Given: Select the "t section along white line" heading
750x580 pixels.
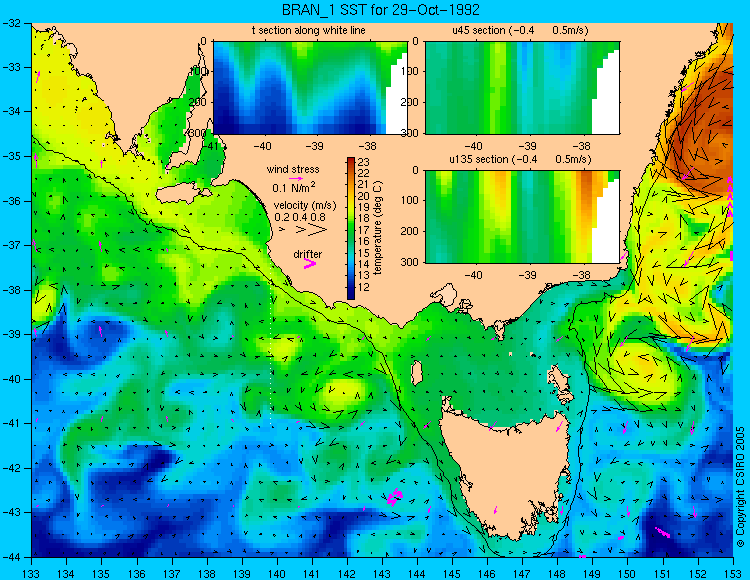Looking at the screenshot, I should (x=309, y=31).
